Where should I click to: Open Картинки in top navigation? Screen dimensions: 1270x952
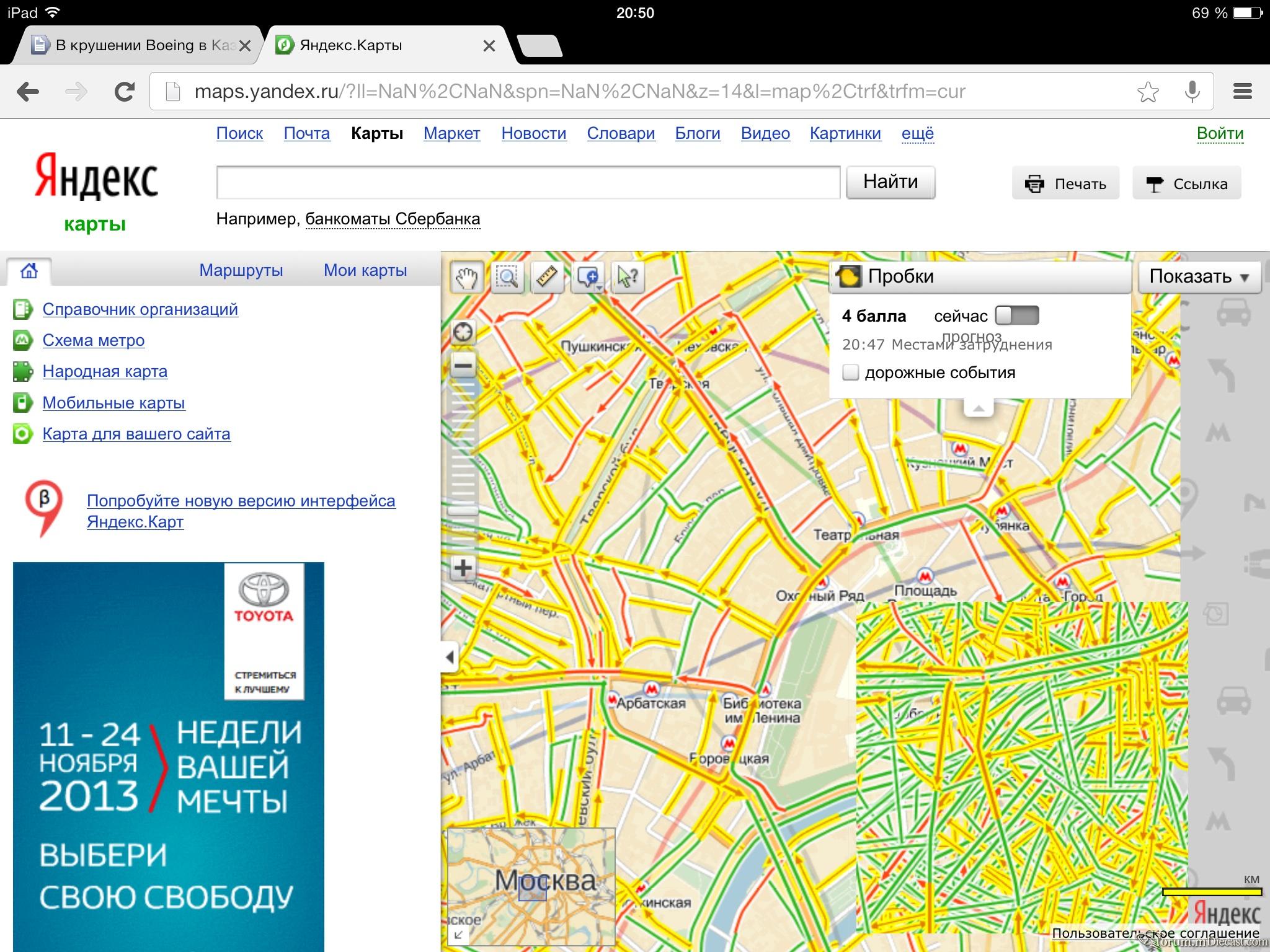click(845, 133)
